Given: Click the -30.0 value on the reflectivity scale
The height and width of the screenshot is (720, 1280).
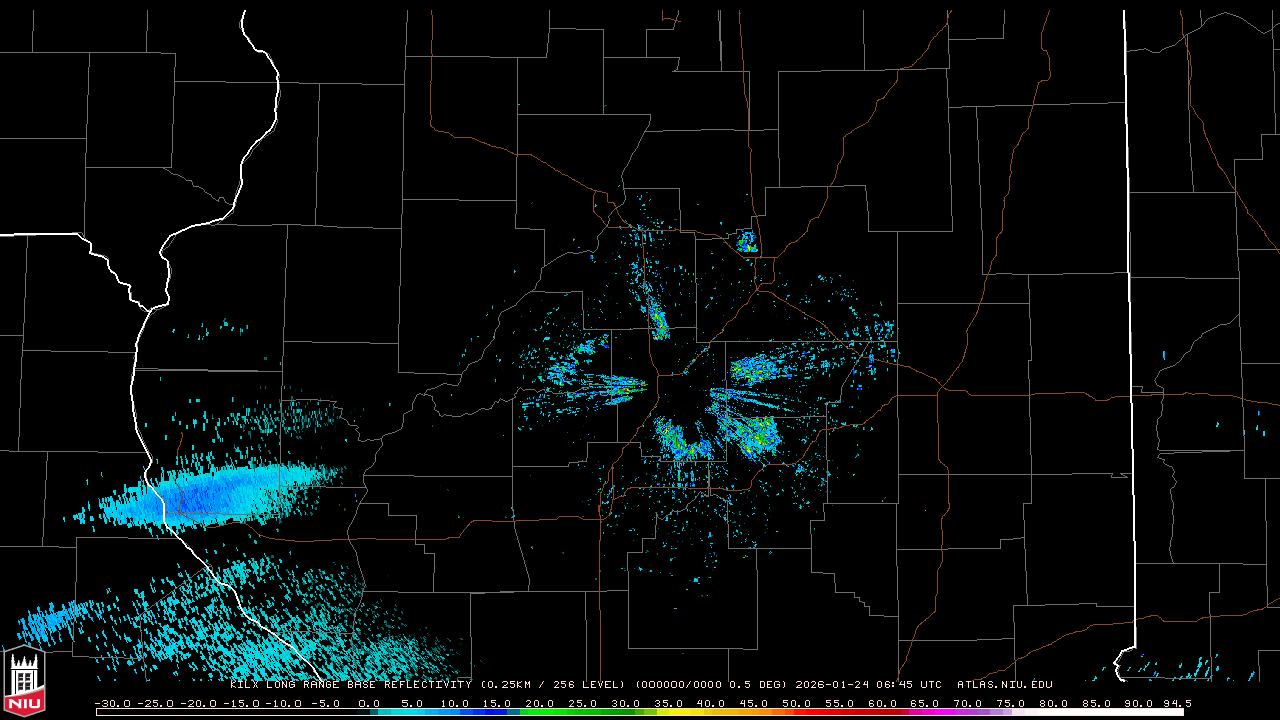Looking at the screenshot, I should (112, 704).
